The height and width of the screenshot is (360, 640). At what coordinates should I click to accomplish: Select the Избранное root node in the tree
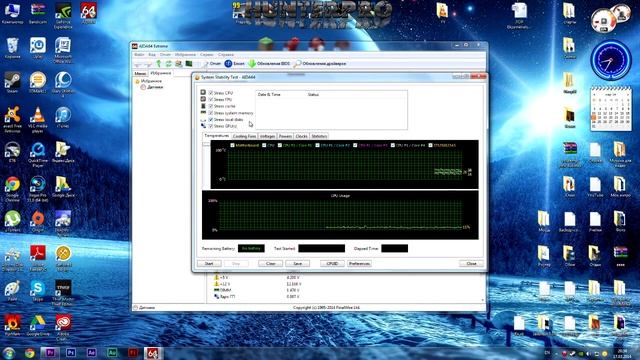click(149, 81)
